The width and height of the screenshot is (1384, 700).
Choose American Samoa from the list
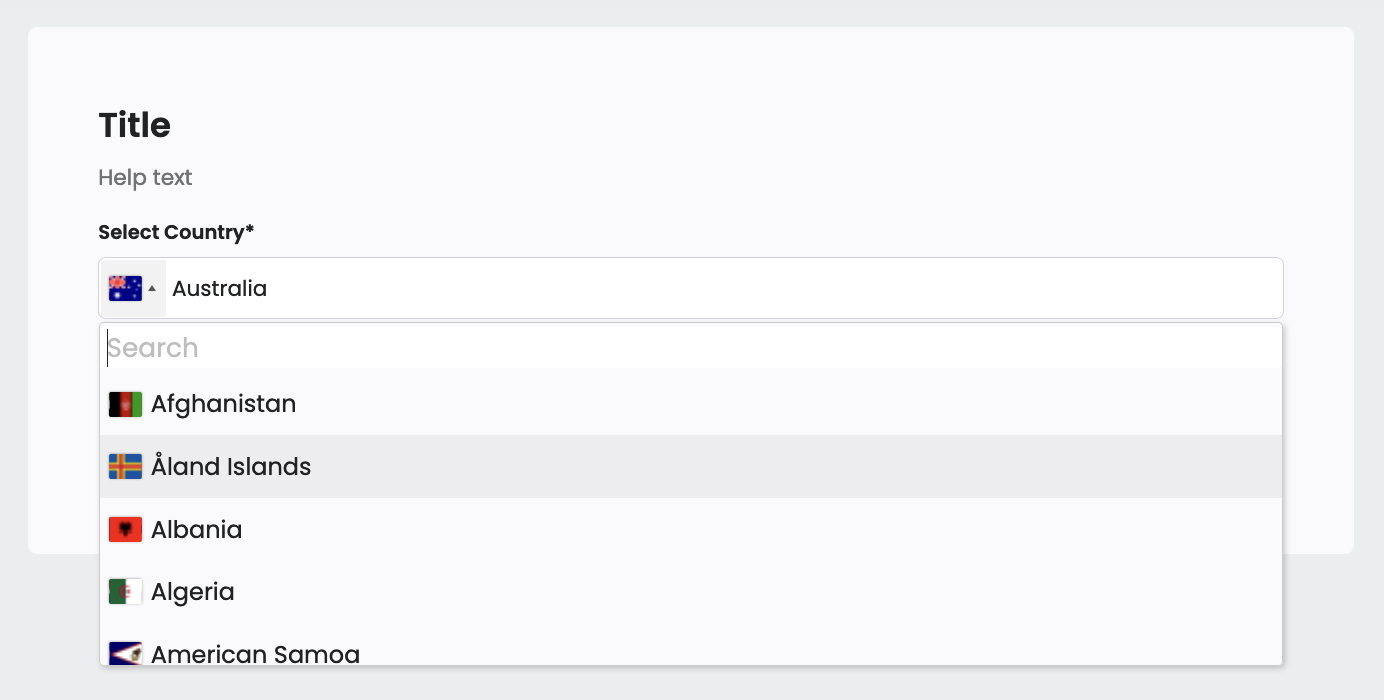point(255,654)
